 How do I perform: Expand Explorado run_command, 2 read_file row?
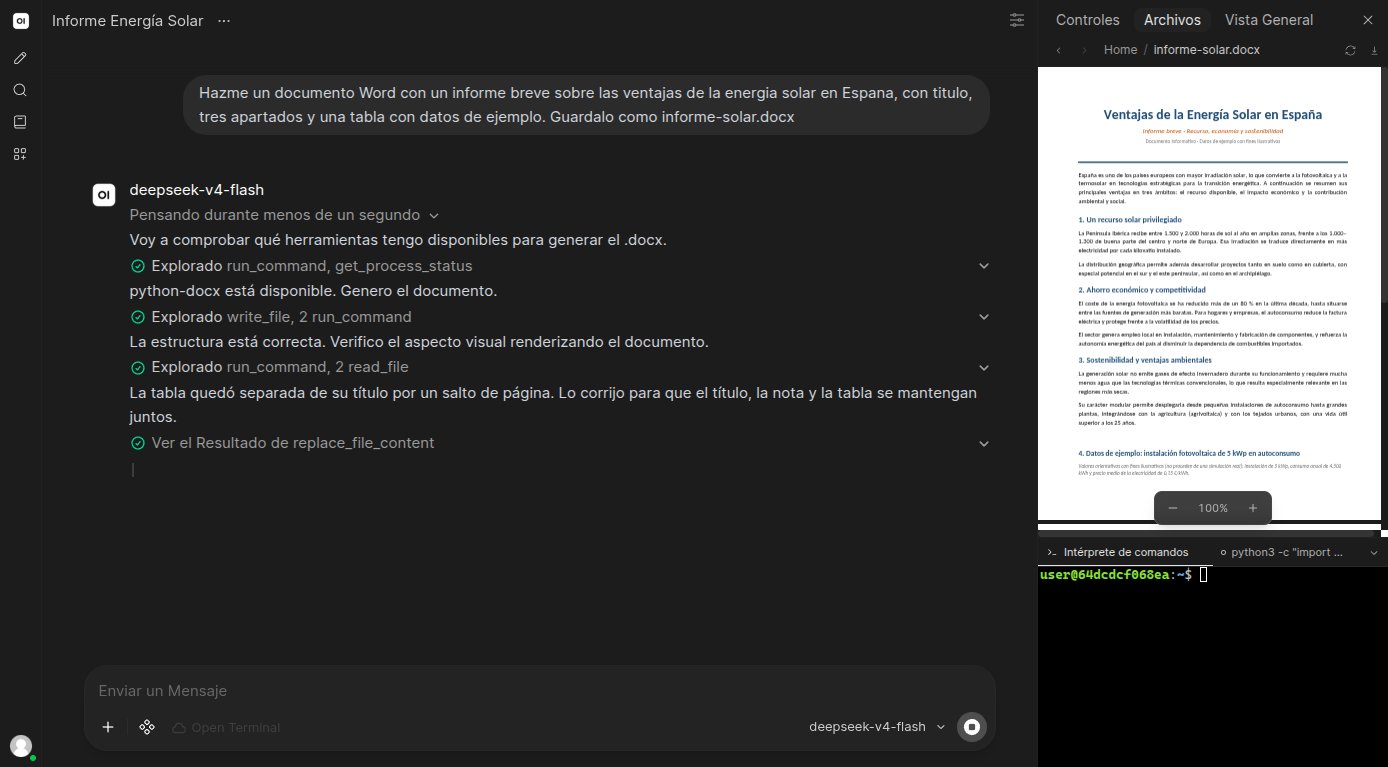[560, 367]
